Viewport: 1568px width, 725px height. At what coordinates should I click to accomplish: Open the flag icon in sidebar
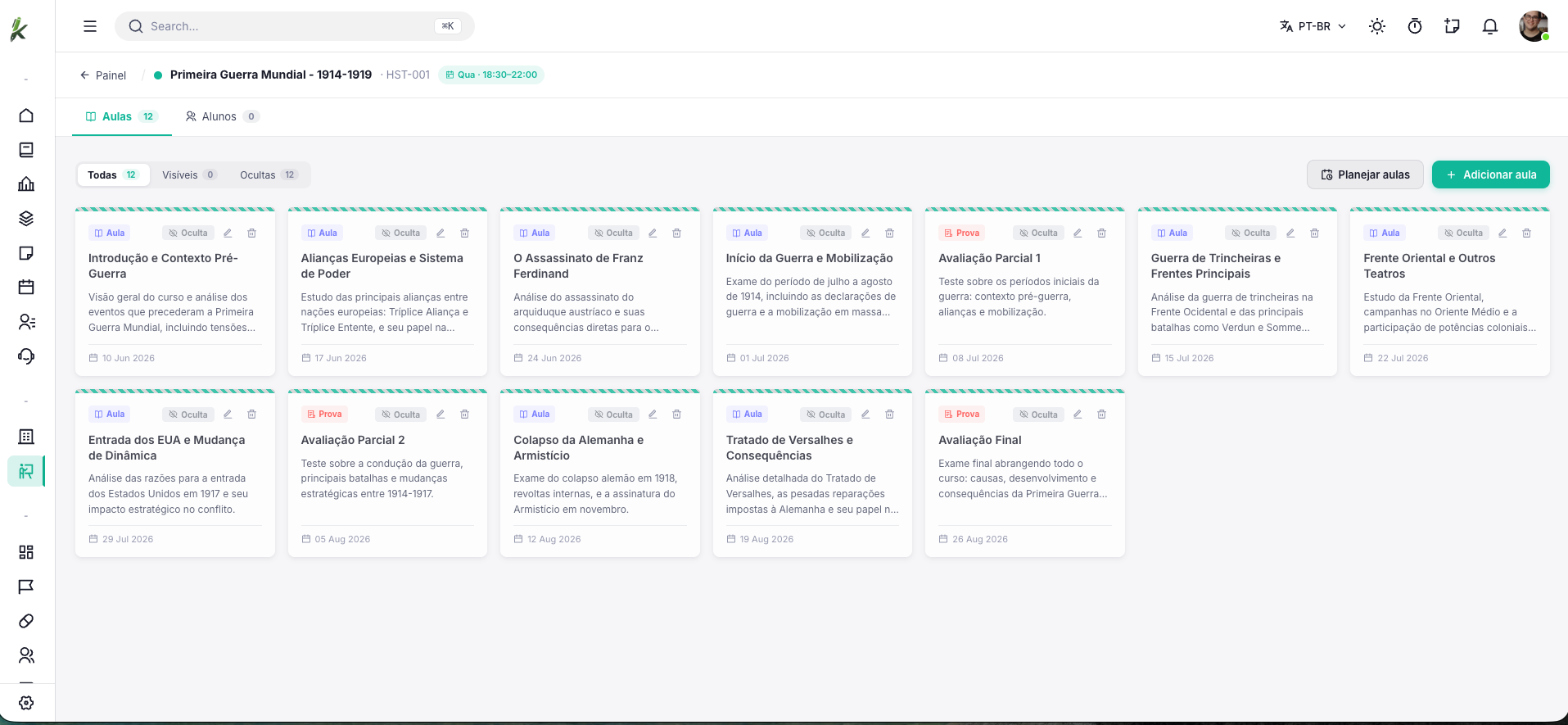26,587
